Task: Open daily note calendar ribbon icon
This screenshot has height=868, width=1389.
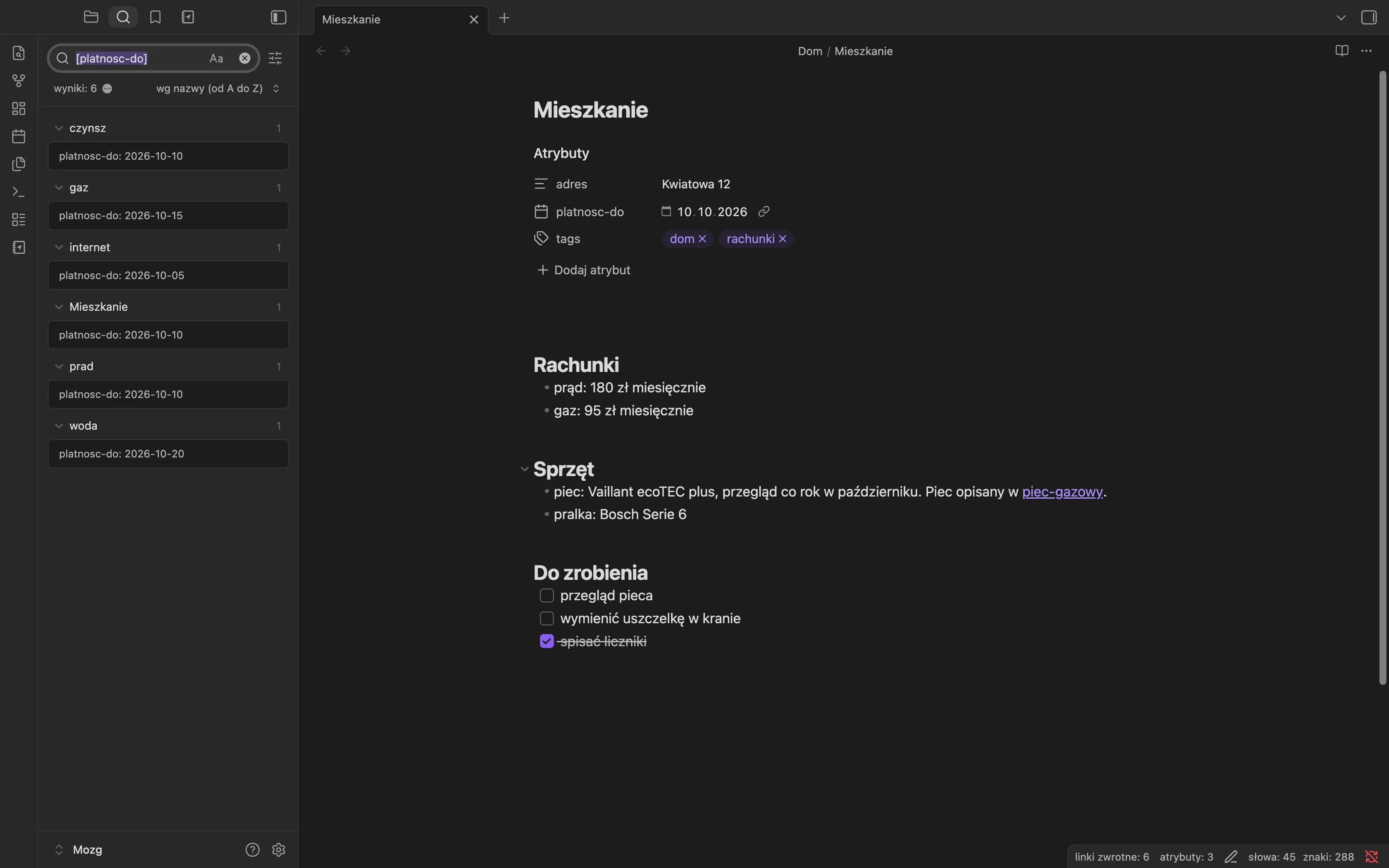Action: tap(18, 136)
